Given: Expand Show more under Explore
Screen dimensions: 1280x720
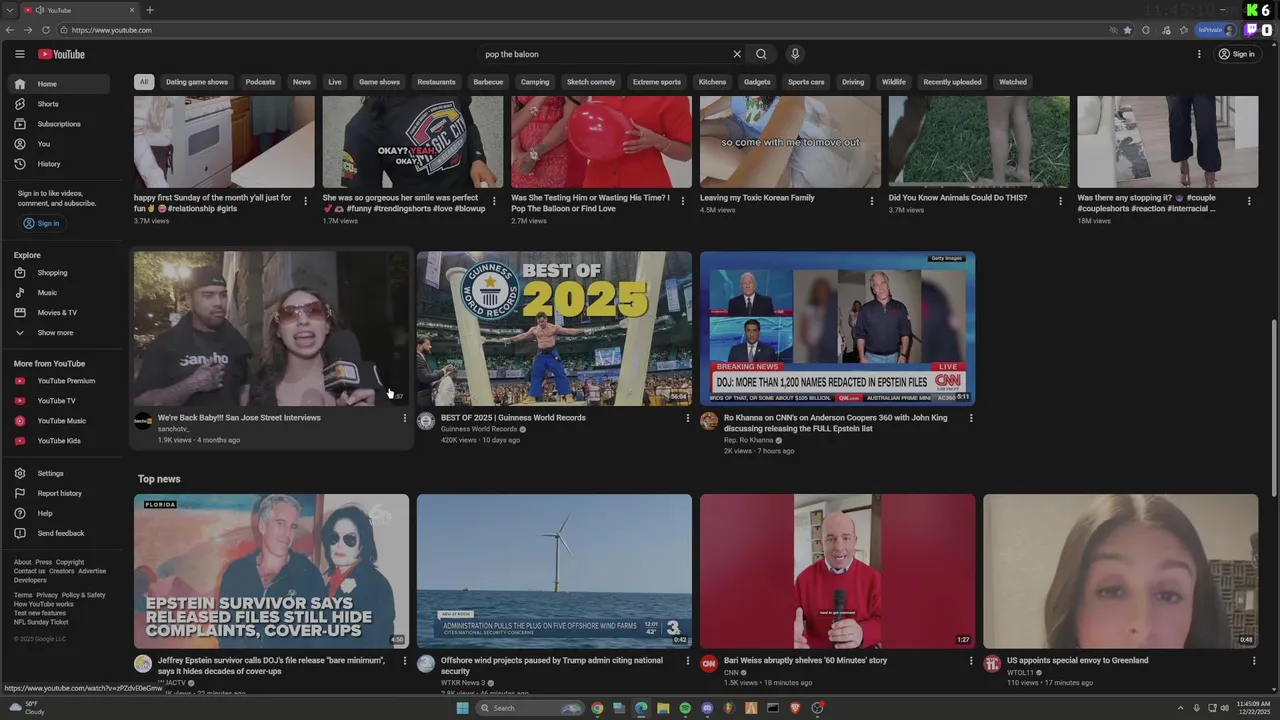Looking at the screenshot, I should 60,333.
